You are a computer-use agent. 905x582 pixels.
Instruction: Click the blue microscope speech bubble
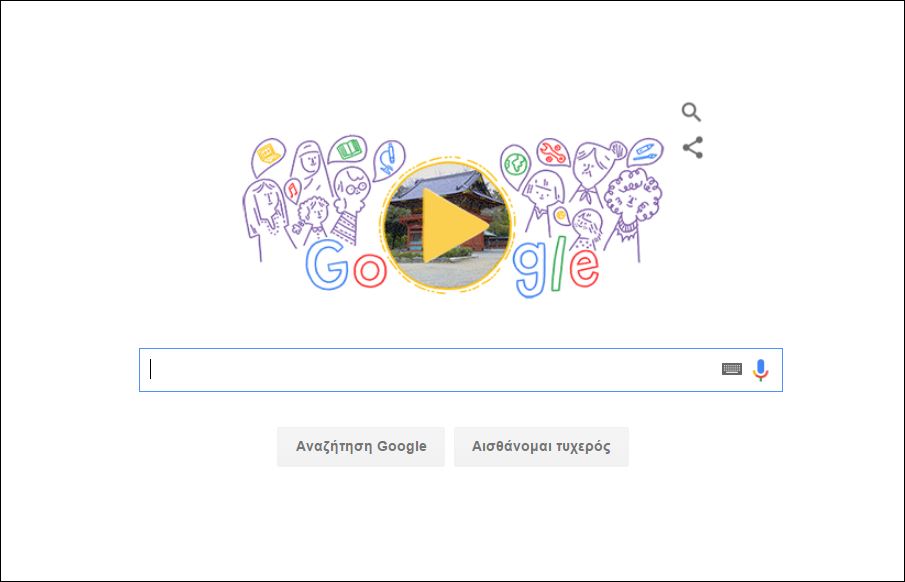click(x=388, y=159)
